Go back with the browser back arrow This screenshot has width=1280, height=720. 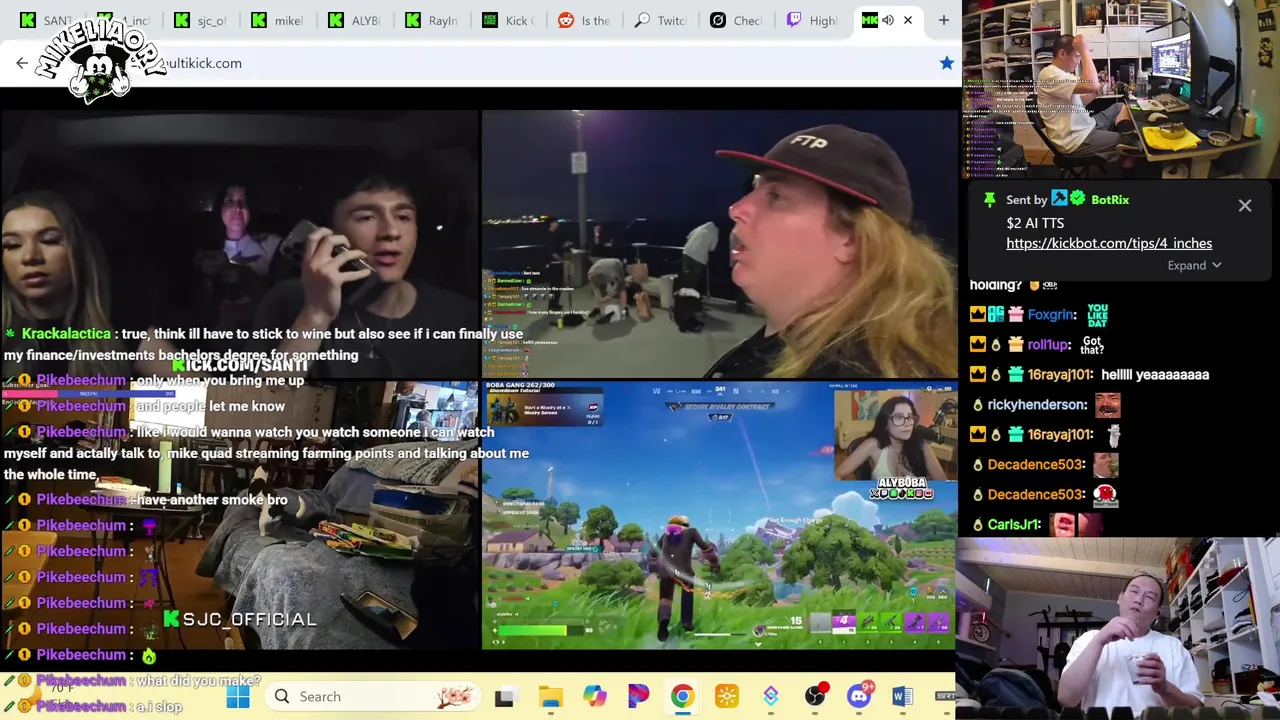(22, 63)
